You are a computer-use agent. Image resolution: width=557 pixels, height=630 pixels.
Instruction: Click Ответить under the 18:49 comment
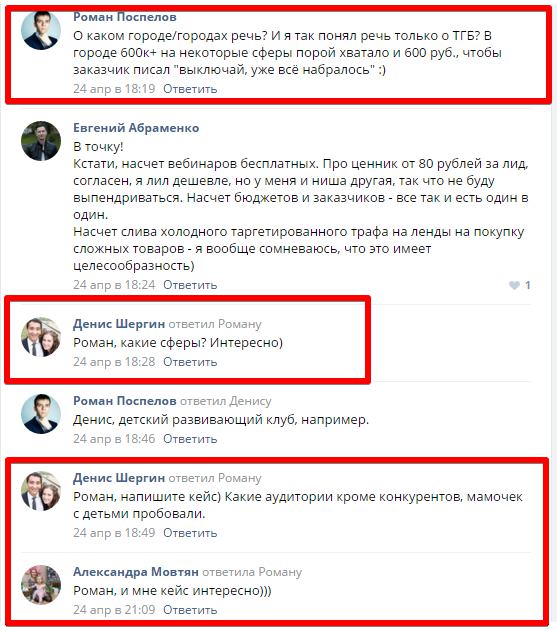pos(190,533)
